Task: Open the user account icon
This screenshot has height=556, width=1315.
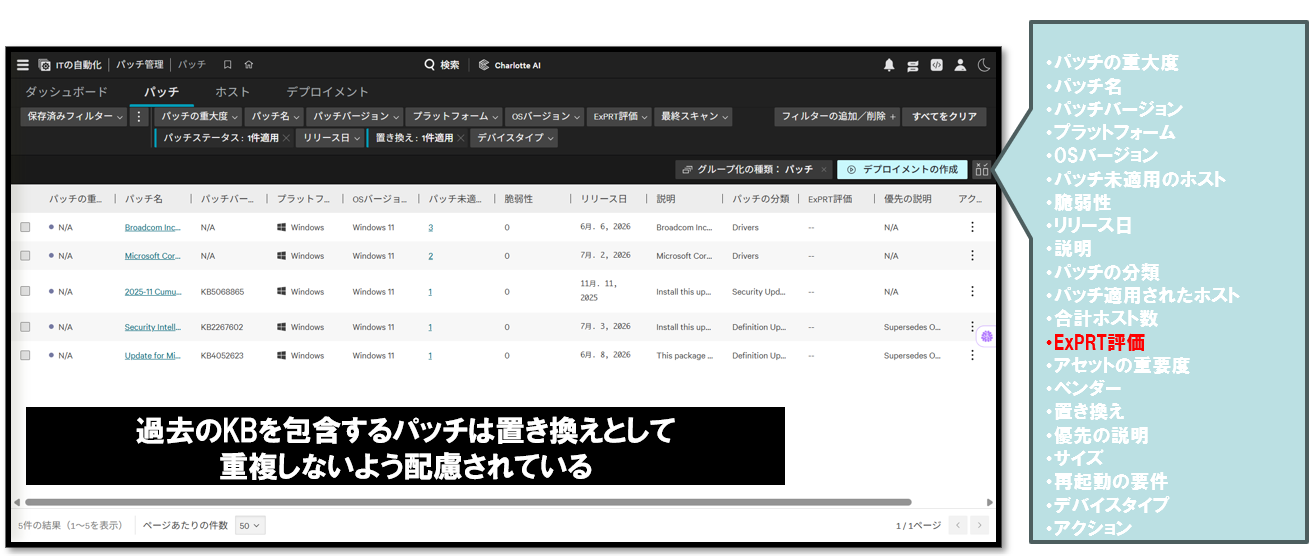Action: pos(960,65)
